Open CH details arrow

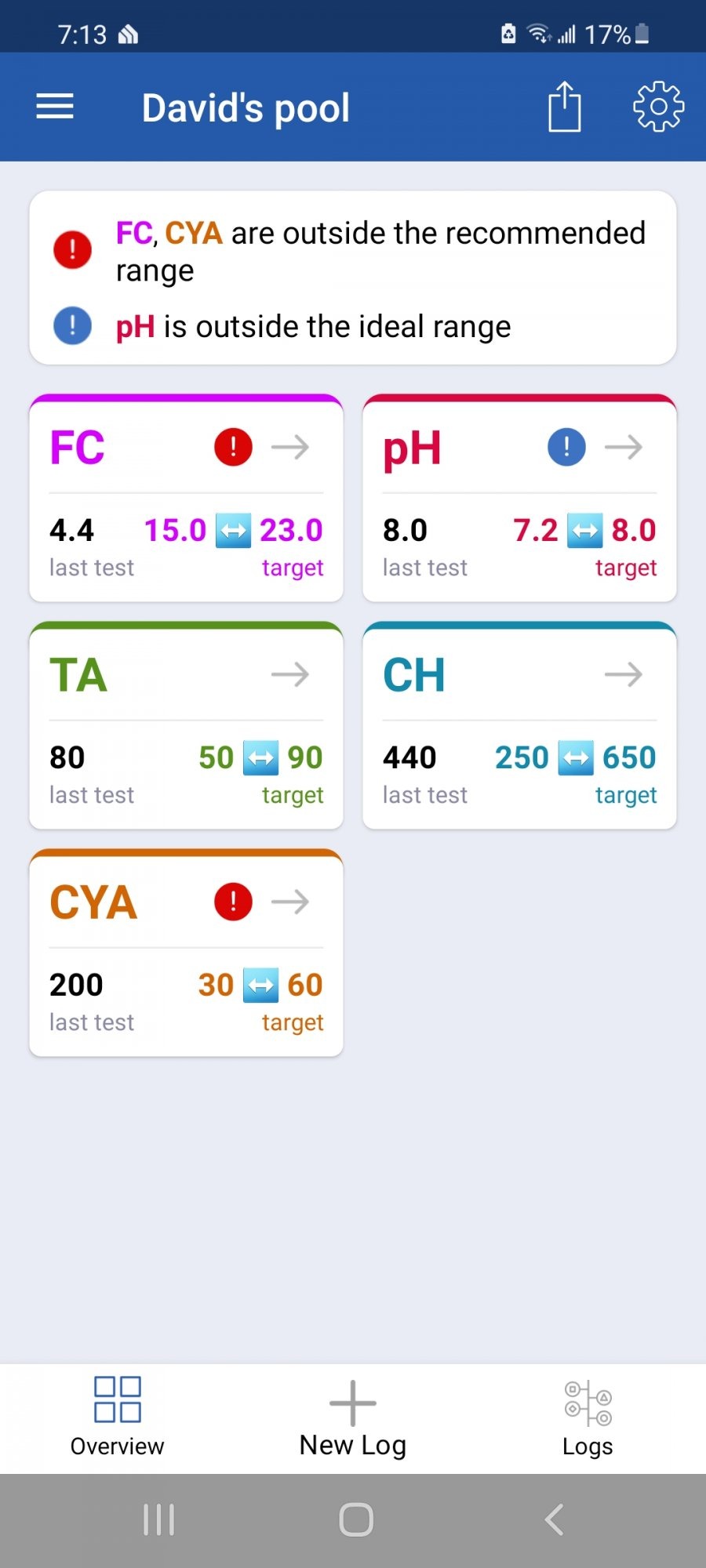(x=624, y=674)
